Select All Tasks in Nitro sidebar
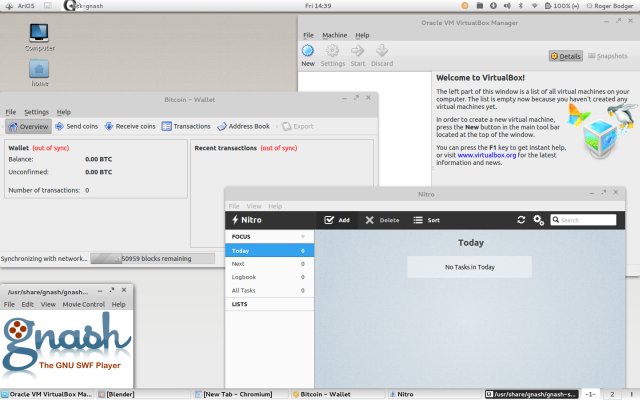This screenshot has height=400, width=640. pyautogui.click(x=269, y=290)
